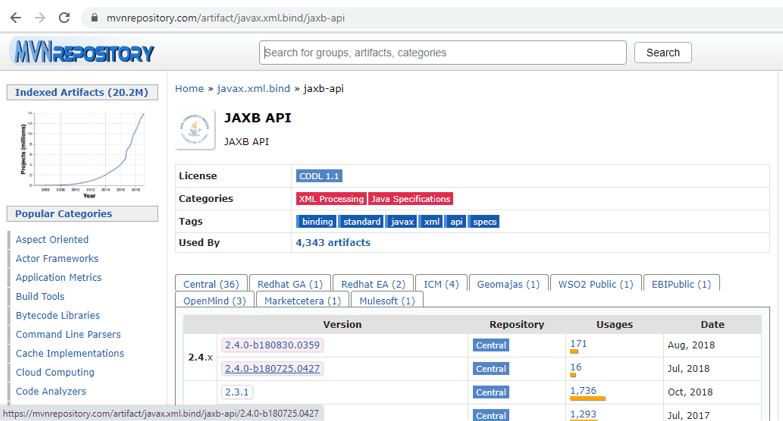
Task: Open the OpenMind (3) tab
Action: click(x=215, y=301)
